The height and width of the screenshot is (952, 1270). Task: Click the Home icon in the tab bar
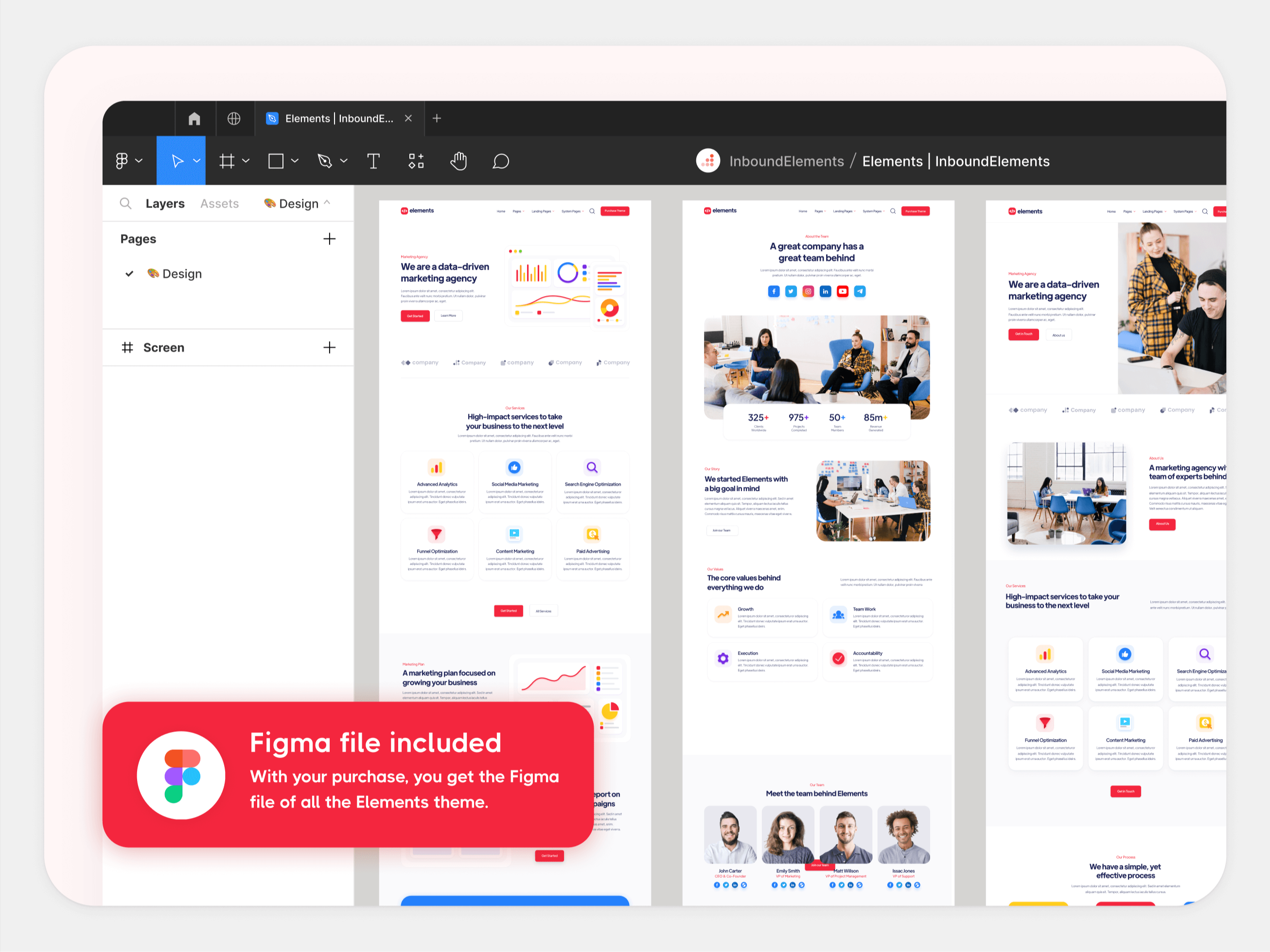[194, 119]
